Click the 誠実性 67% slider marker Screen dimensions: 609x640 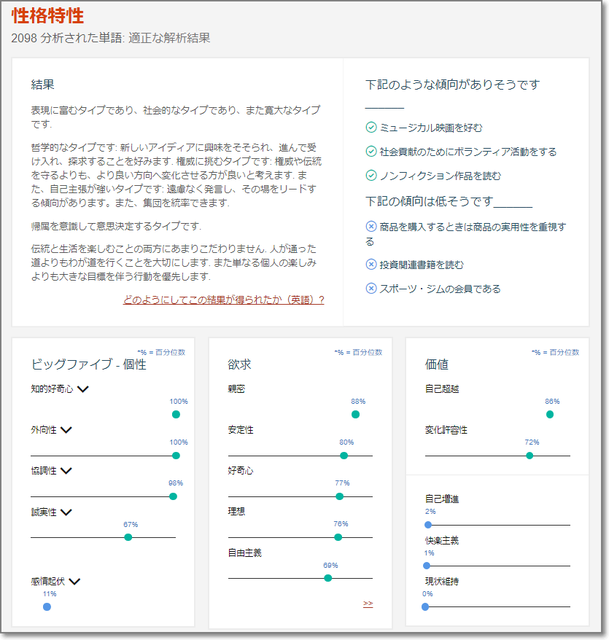(128, 537)
